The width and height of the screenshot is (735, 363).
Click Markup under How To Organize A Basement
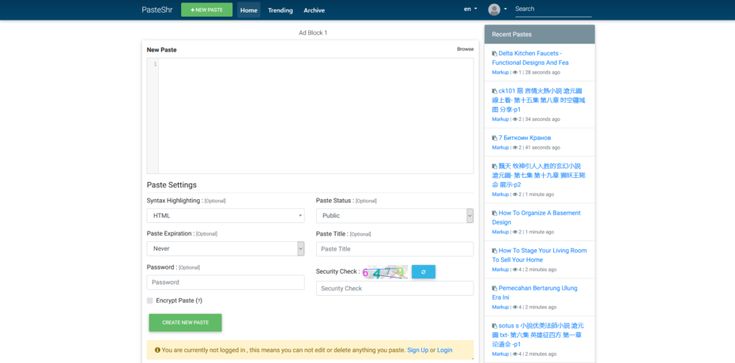click(500, 232)
